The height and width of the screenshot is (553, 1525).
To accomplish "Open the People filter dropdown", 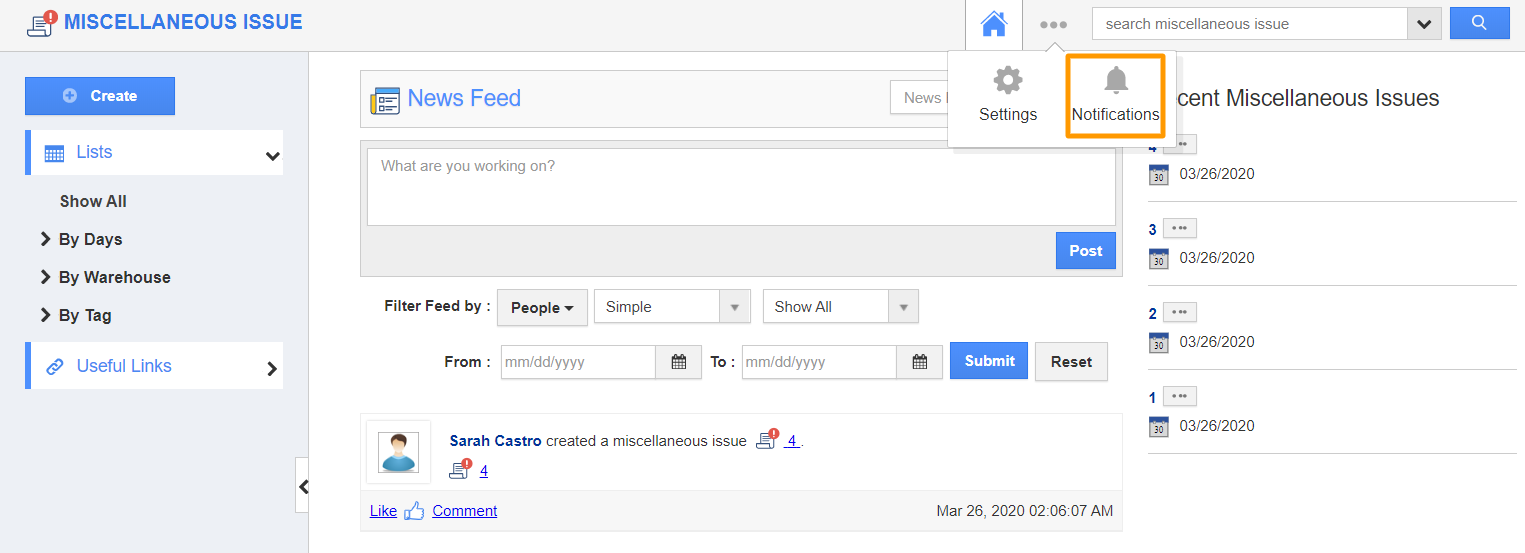I will (542, 307).
